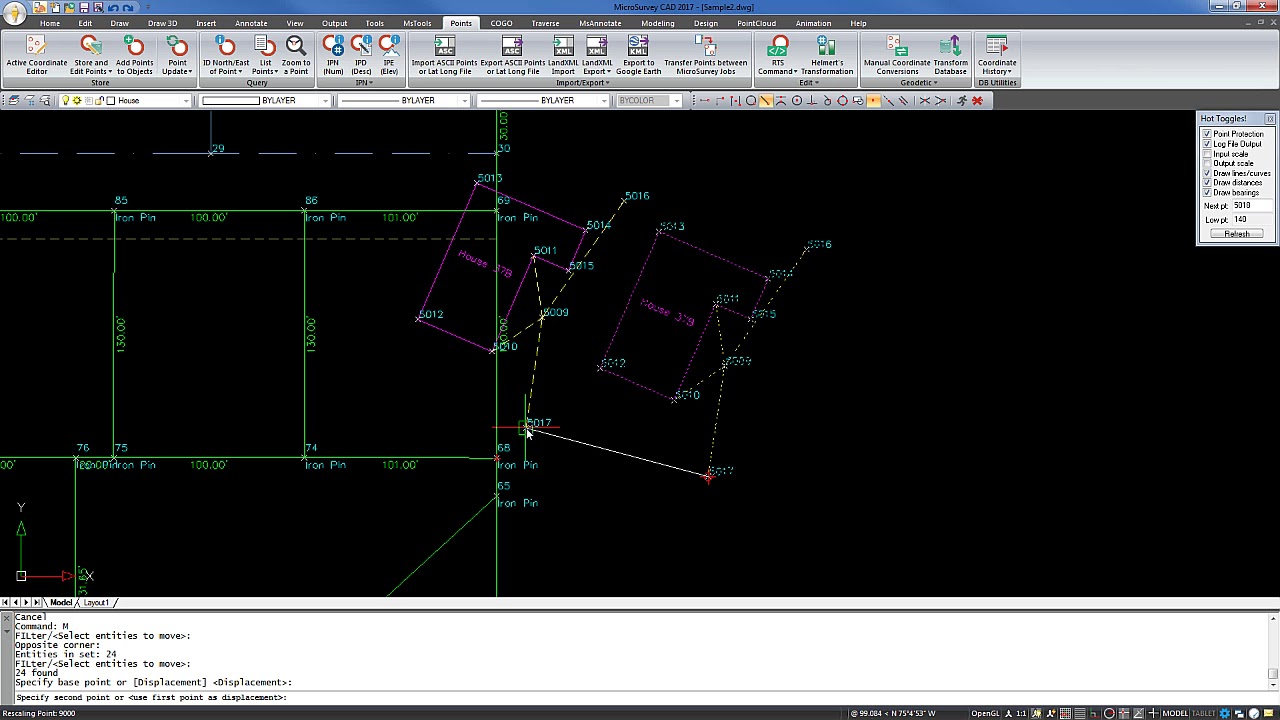Click the OpenGL status bar entry
This screenshot has width=1280, height=720.
click(985, 713)
